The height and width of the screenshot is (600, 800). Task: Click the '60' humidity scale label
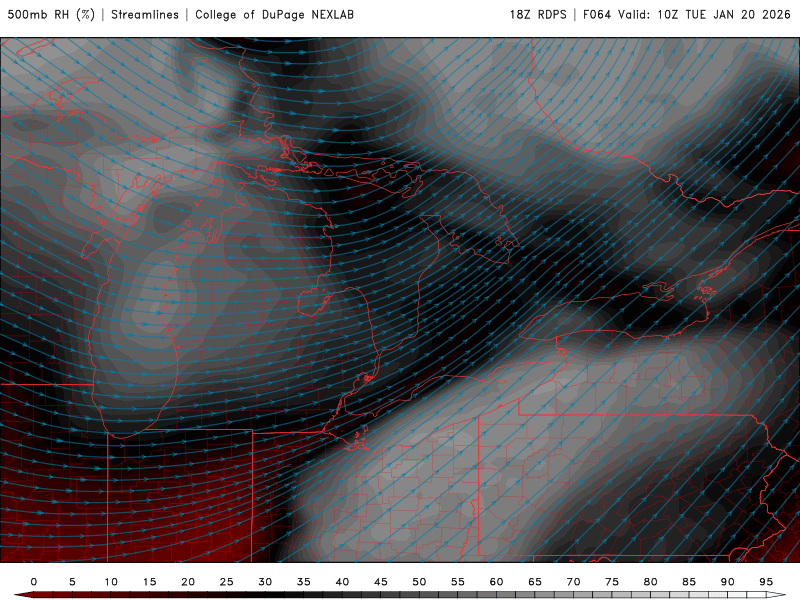pyautogui.click(x=496, y=582)
